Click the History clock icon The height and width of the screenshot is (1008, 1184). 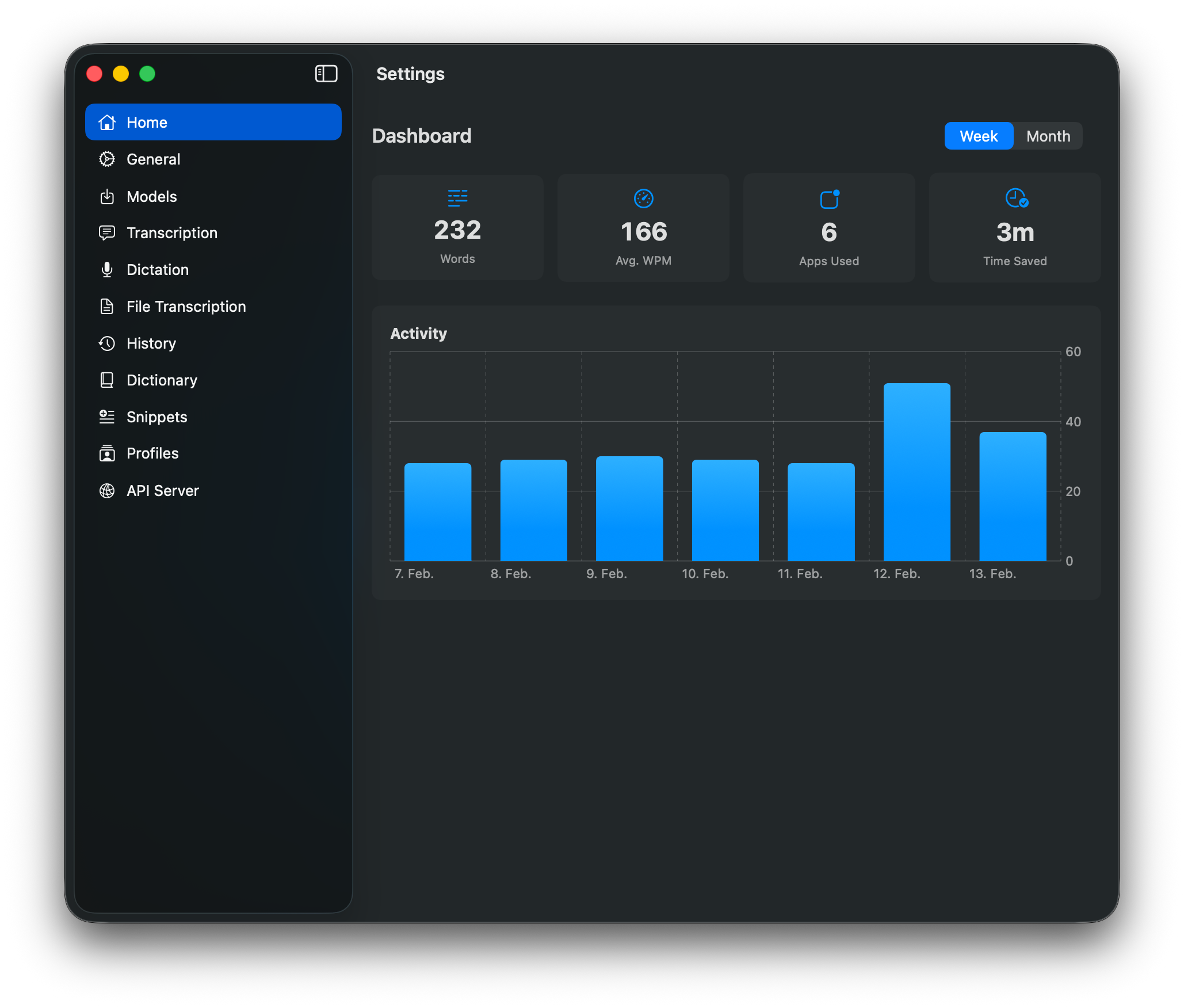pyautogui.click(x=107, y=343)
